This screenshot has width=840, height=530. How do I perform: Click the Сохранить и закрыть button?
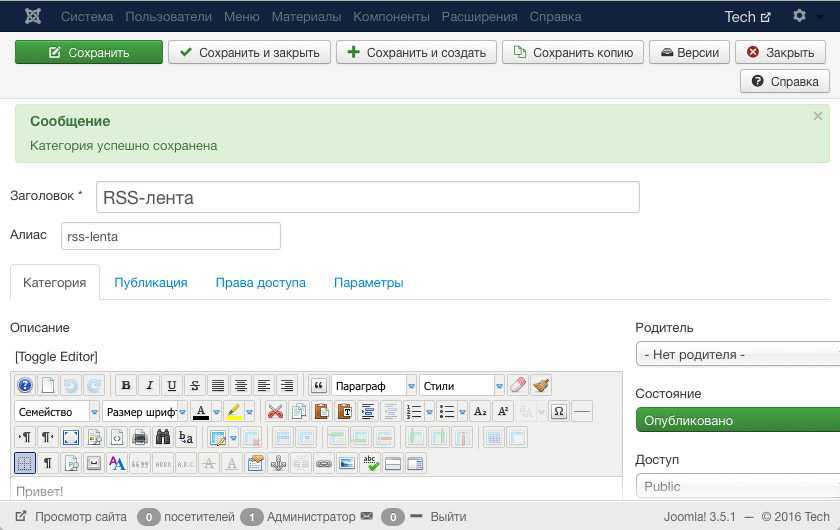coord(249,53)
